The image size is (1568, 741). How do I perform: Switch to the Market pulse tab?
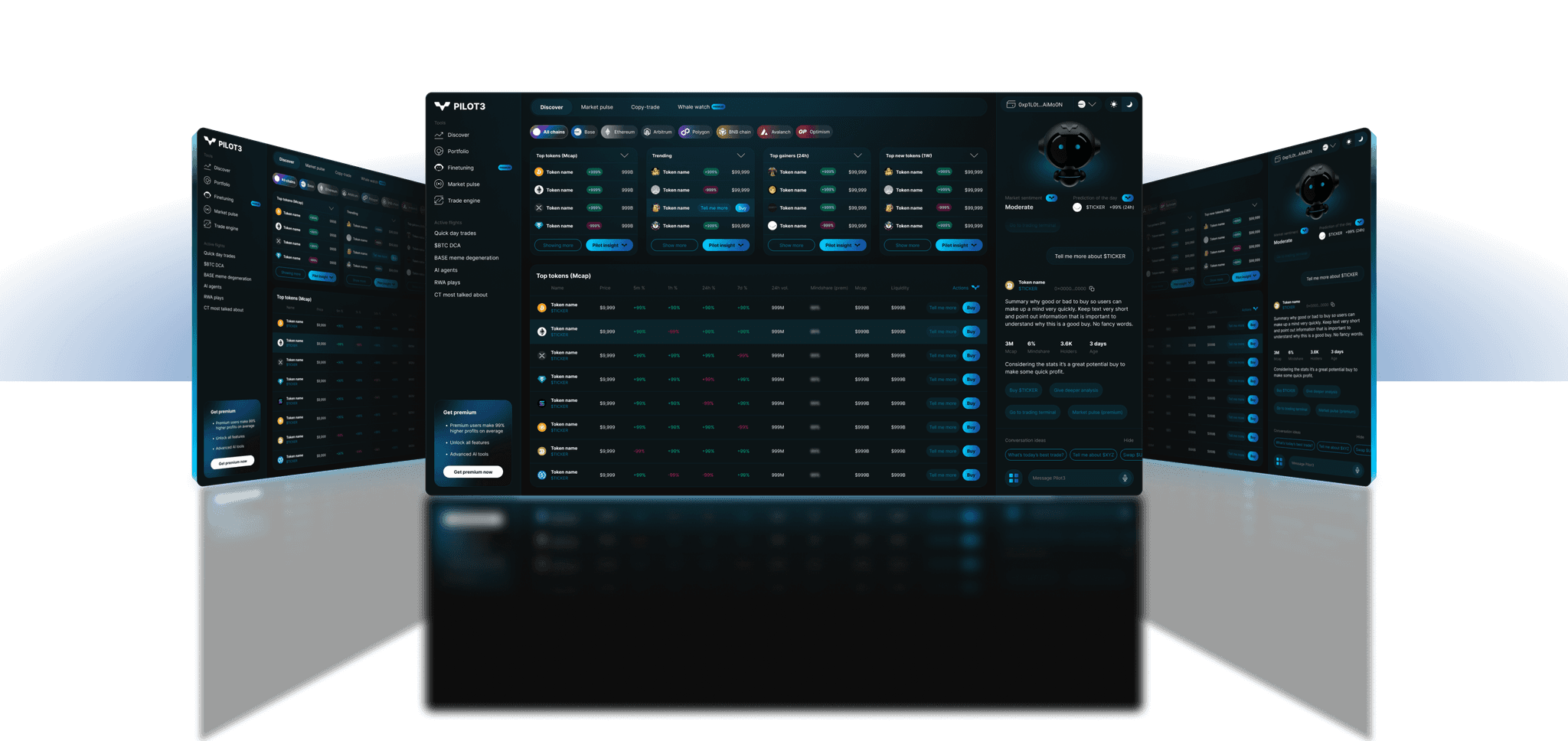tap(597, 106)
